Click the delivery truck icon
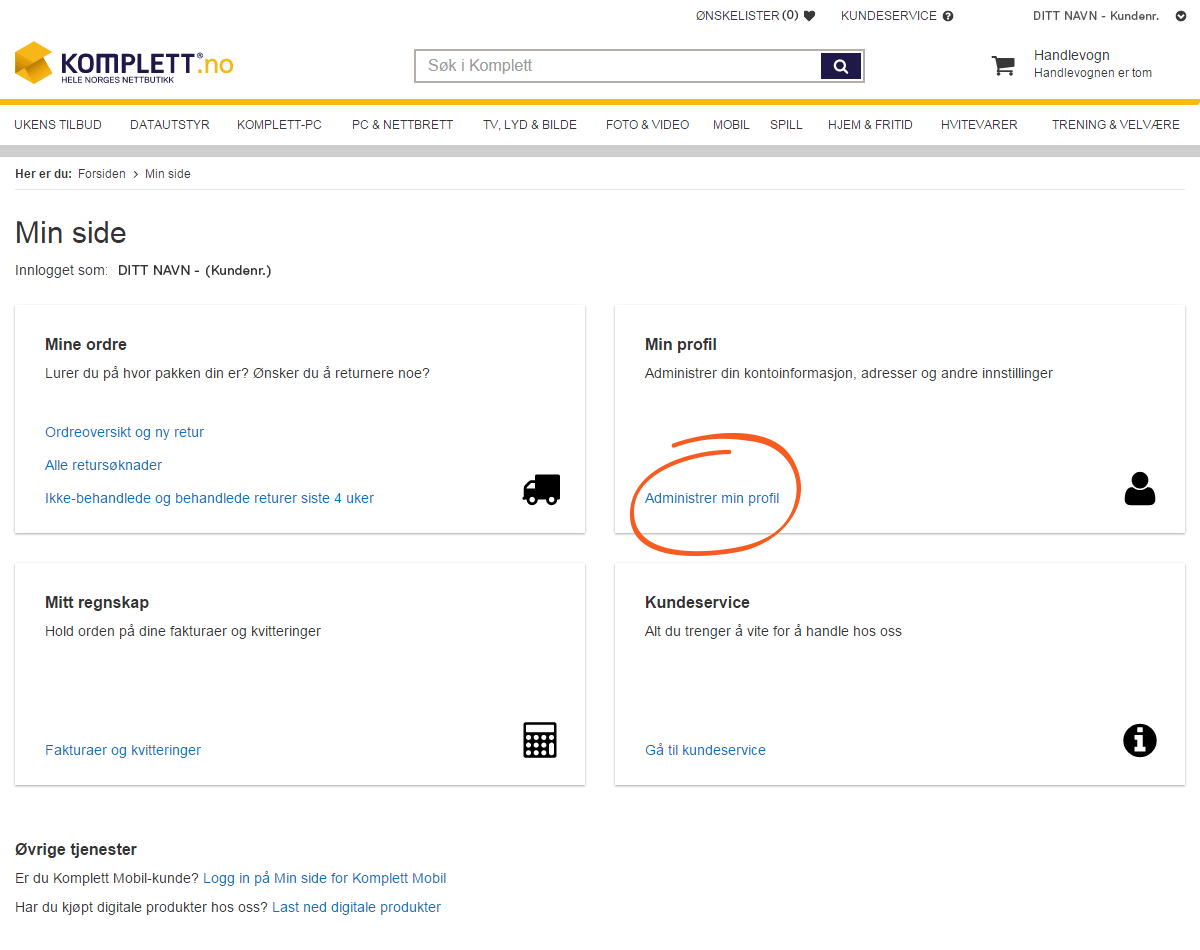This screenshot has width=1200, height=950. point(541,490)
